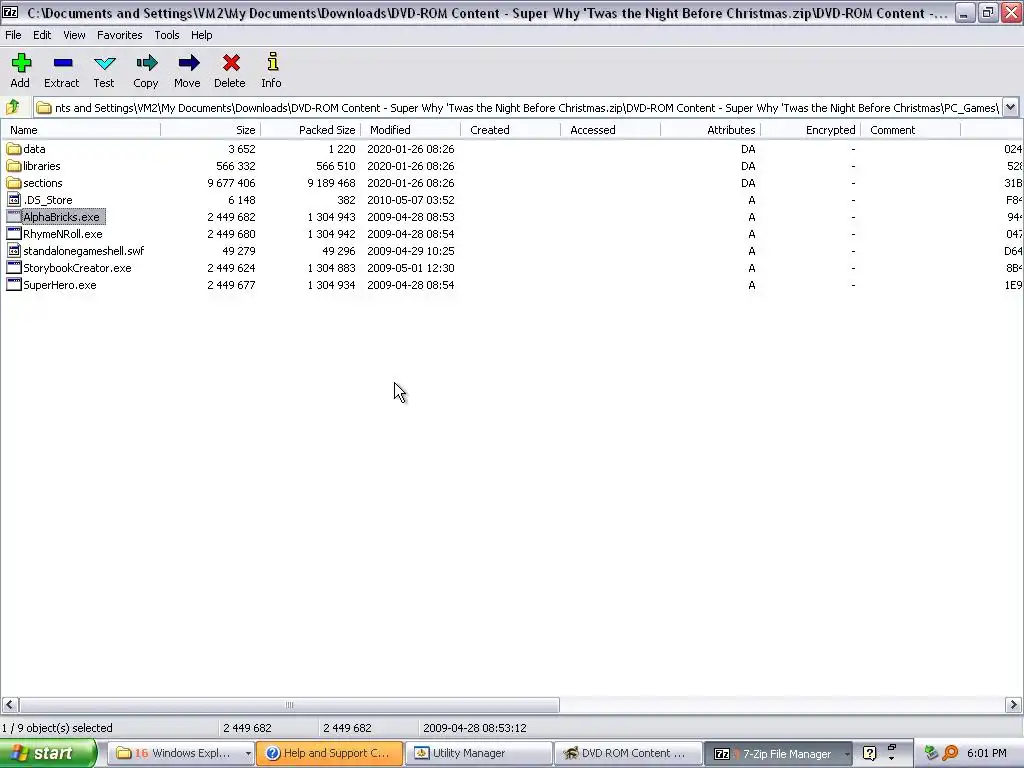The image size is (1024, 768).
Task: Select the SuperHero.exe file icon
Action: (14, 285)
